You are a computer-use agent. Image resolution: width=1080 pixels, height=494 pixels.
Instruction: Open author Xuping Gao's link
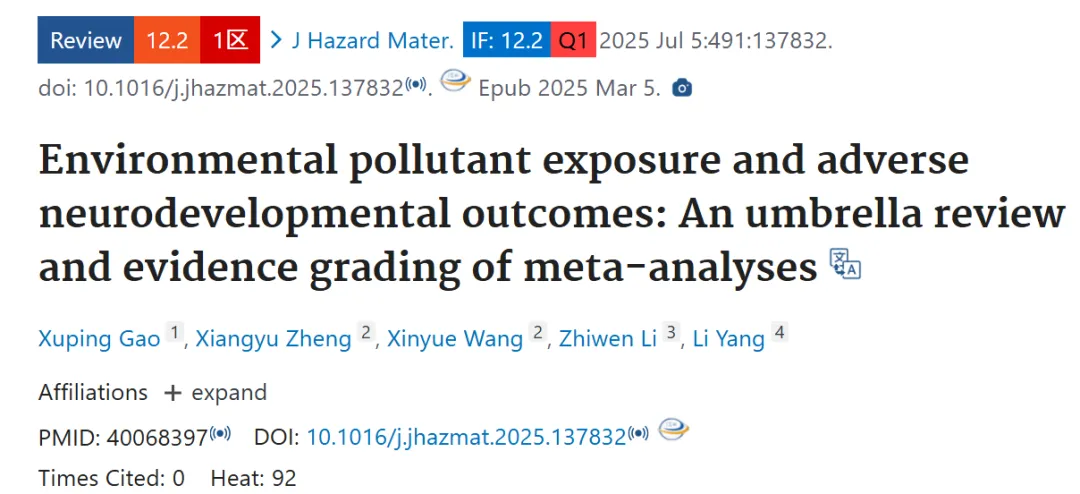(100, 339)
